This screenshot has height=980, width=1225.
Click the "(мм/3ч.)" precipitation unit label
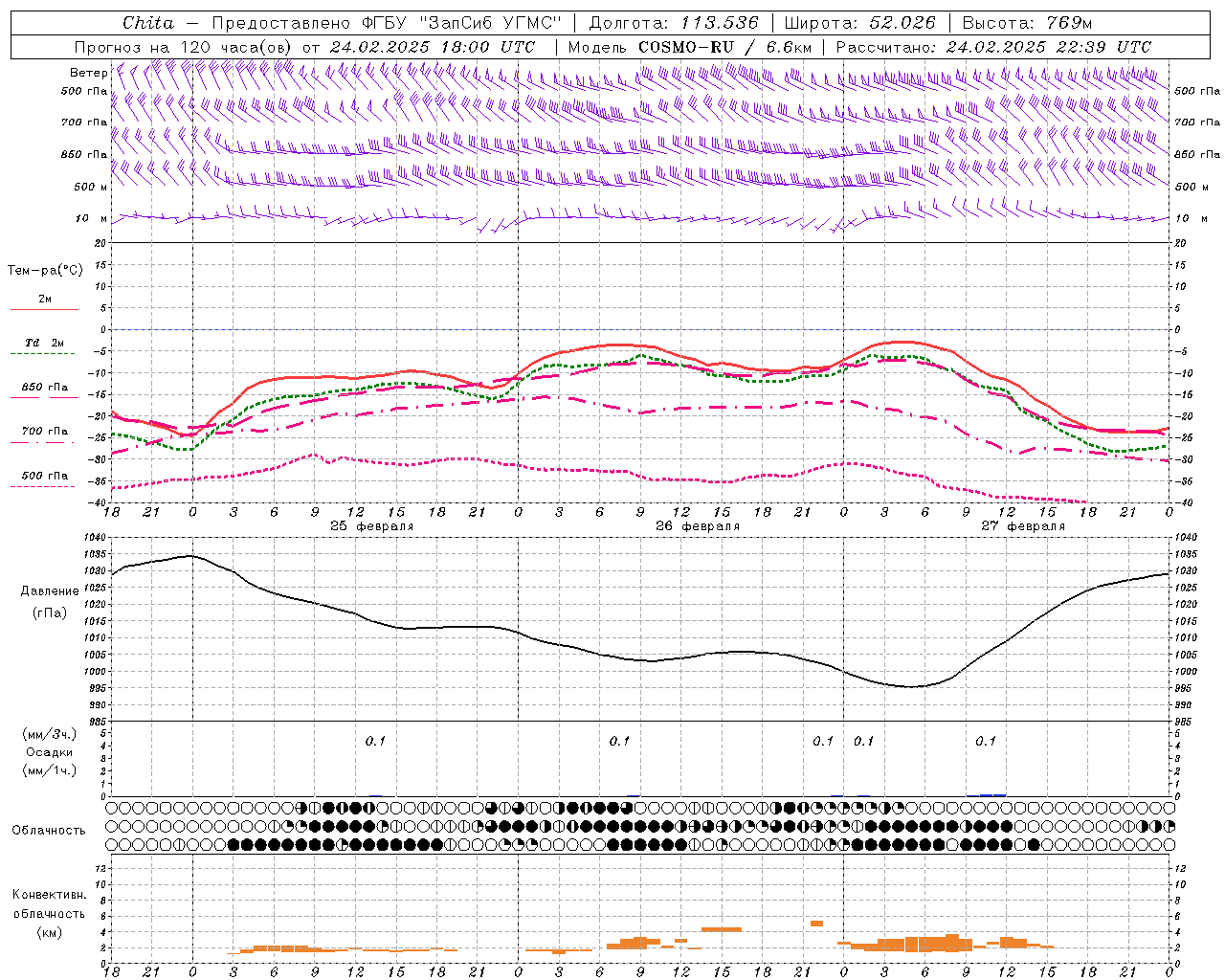coord(50,734)
